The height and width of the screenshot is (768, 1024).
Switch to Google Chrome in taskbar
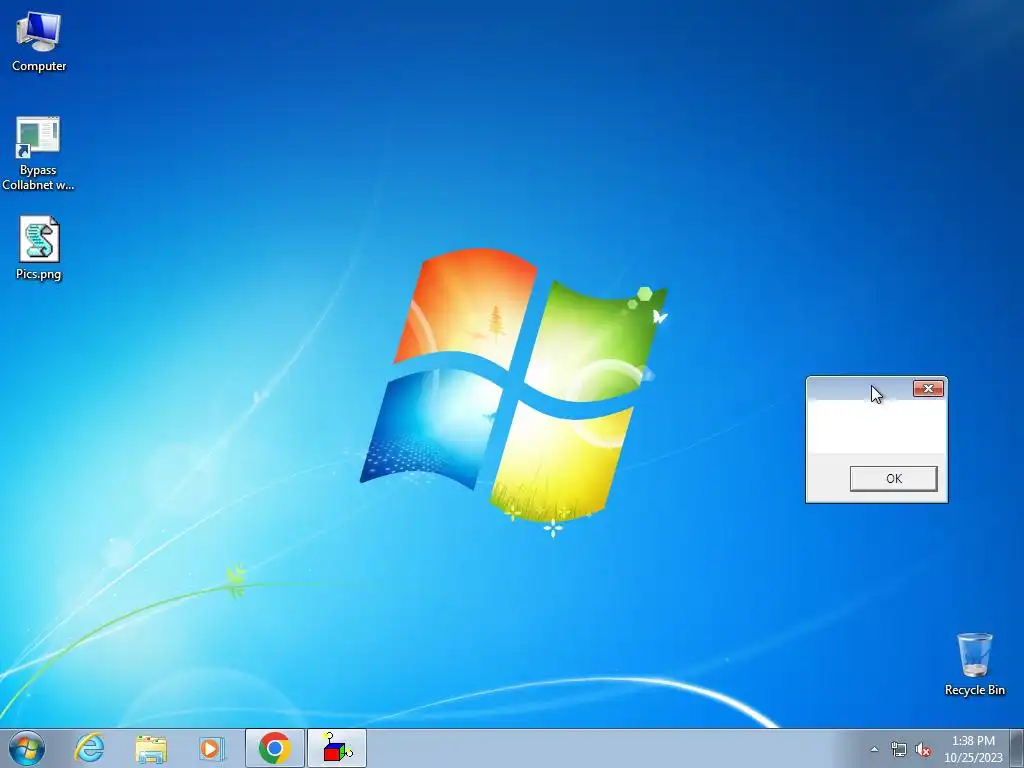point(274,748)
